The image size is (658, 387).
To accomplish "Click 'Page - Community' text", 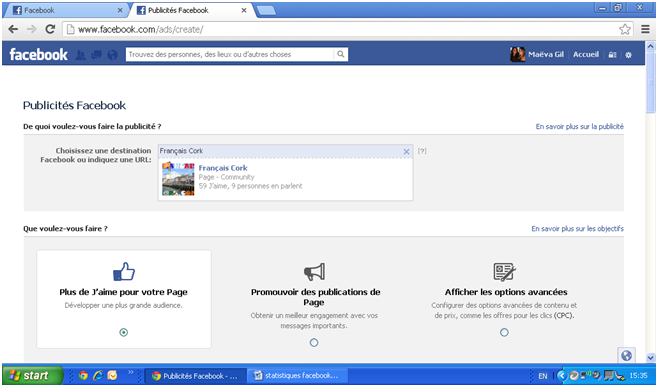I will [x=227, y=177].
